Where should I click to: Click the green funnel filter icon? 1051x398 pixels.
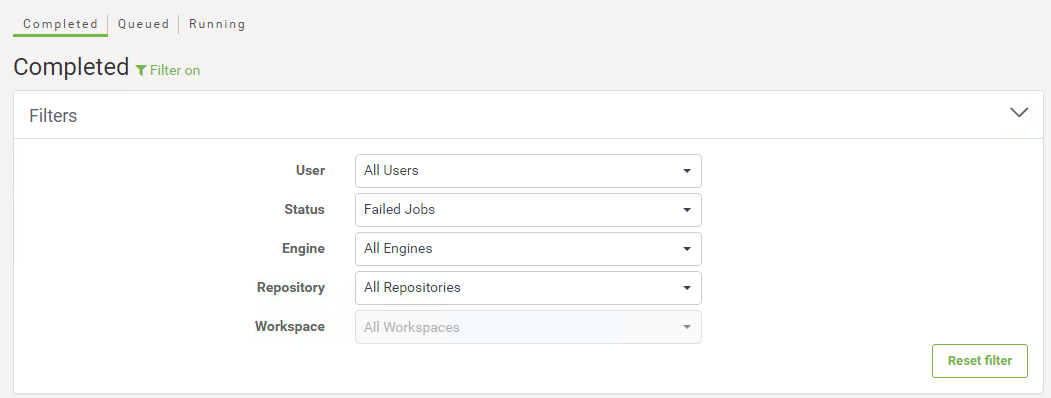coord(141,70)
